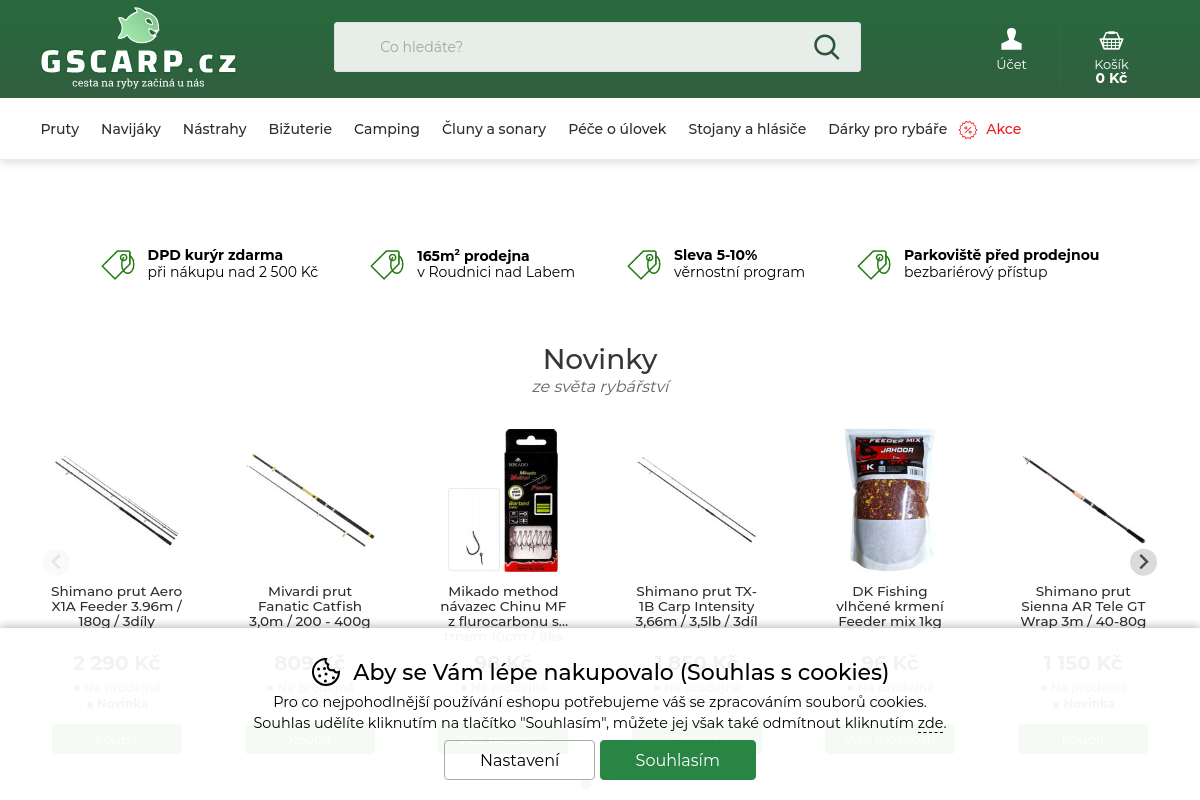Click the Akce percent discount icon
Image resolution: width=1200 pixels, height=800 pixels.
pos(968,130)
